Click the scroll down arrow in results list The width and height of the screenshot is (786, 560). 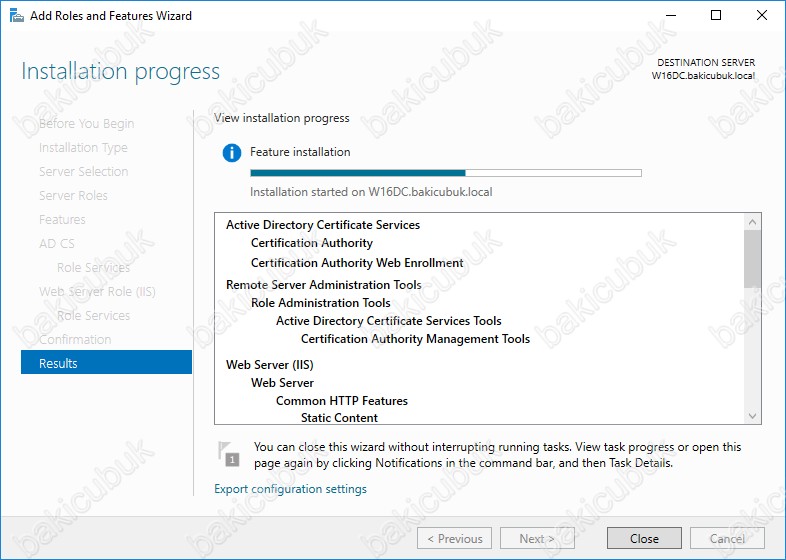(x=752, y=416)
